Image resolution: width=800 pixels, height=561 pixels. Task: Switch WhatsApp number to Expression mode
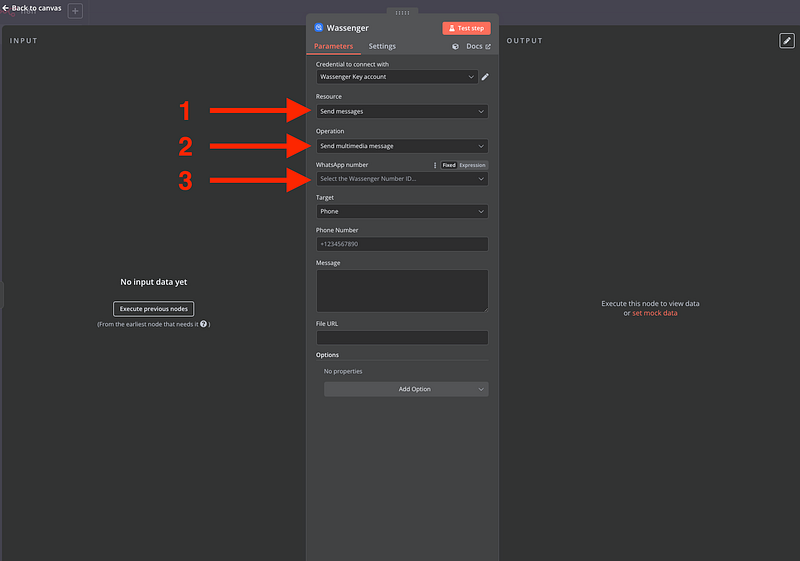[x=472, y=165]
